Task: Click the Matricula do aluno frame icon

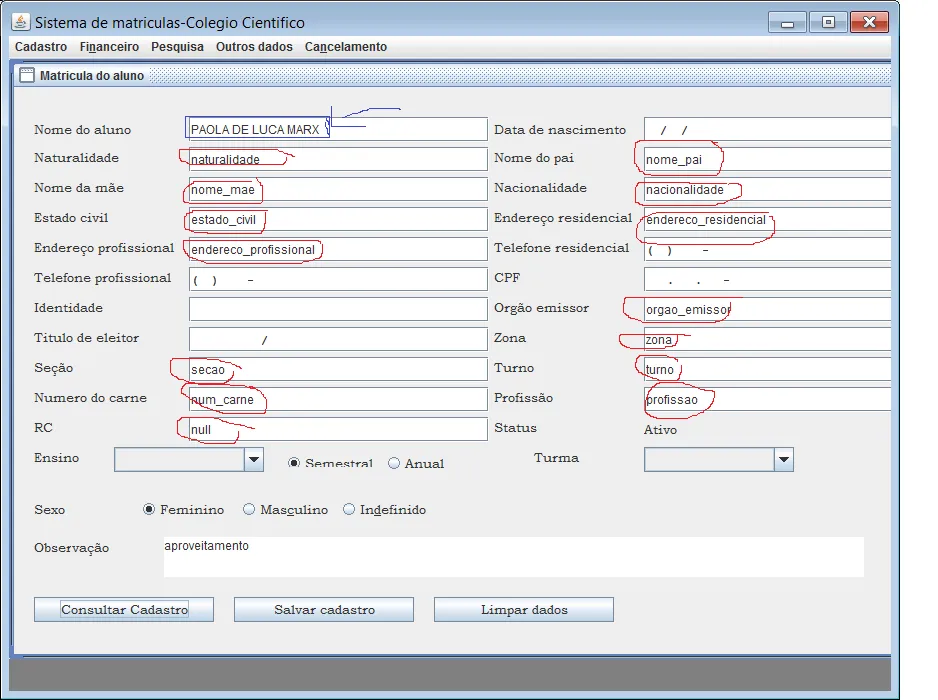Action: [x=26, y=75]
